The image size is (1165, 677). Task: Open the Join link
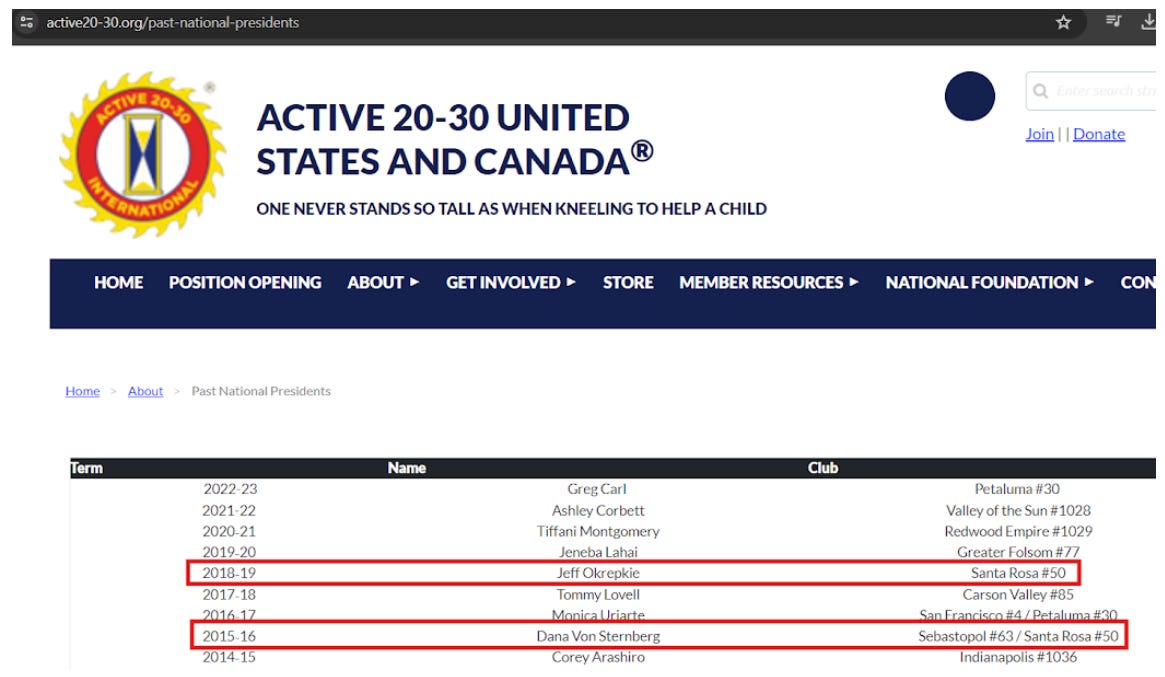point(1039,134)
